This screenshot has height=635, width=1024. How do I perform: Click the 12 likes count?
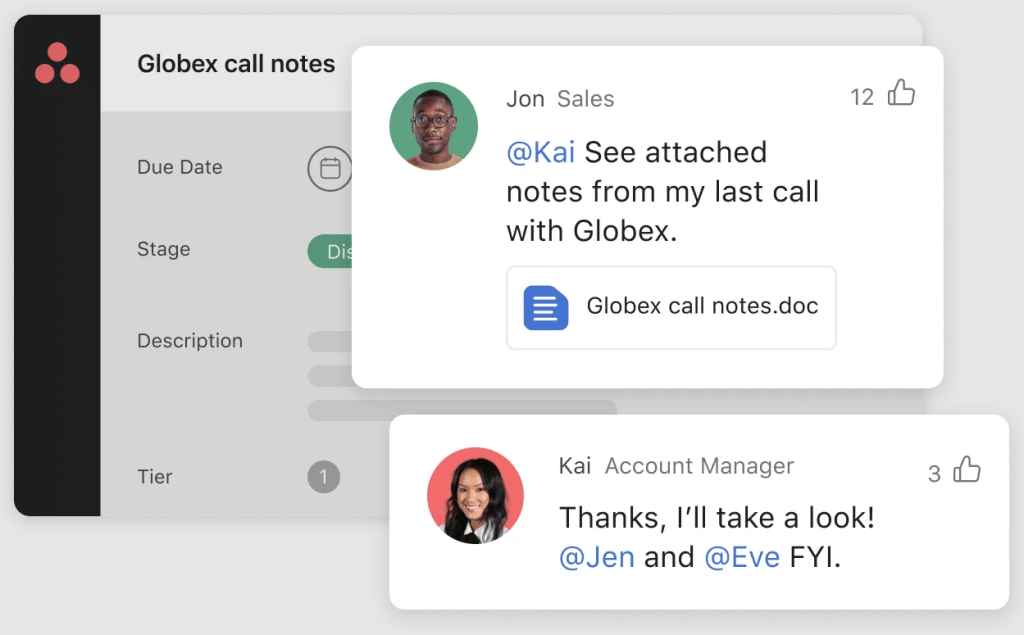pyautogui.click(x=862, y=97)
